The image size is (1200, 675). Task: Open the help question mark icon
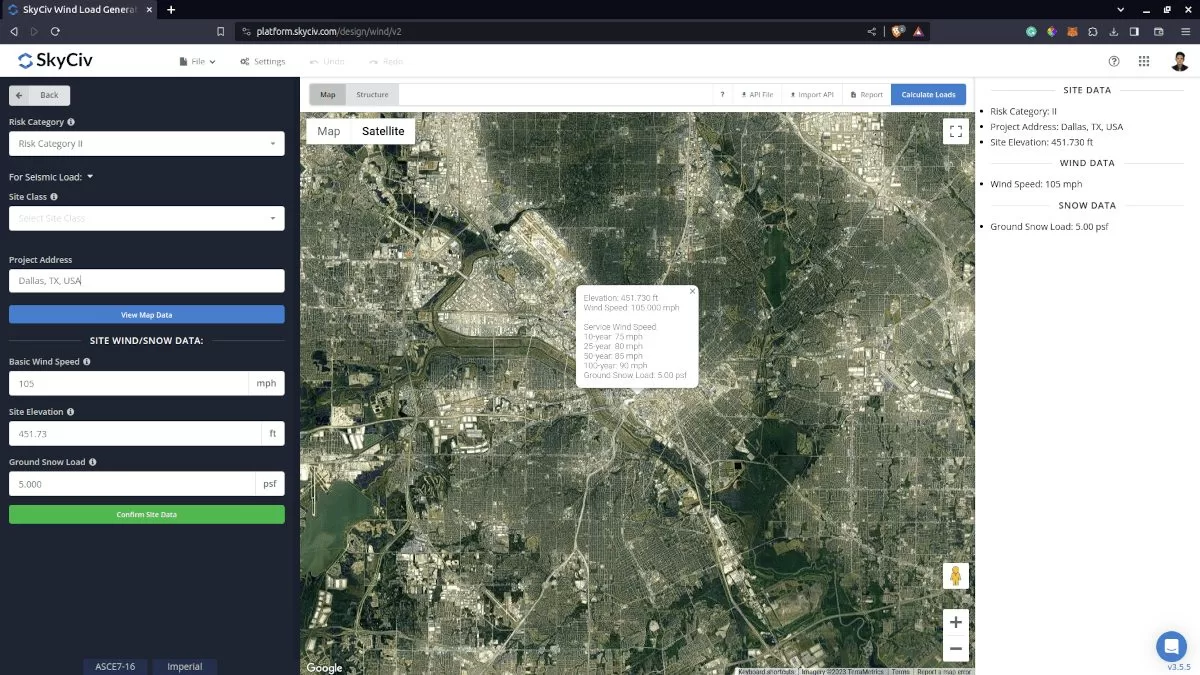[x=1114, y=61]
